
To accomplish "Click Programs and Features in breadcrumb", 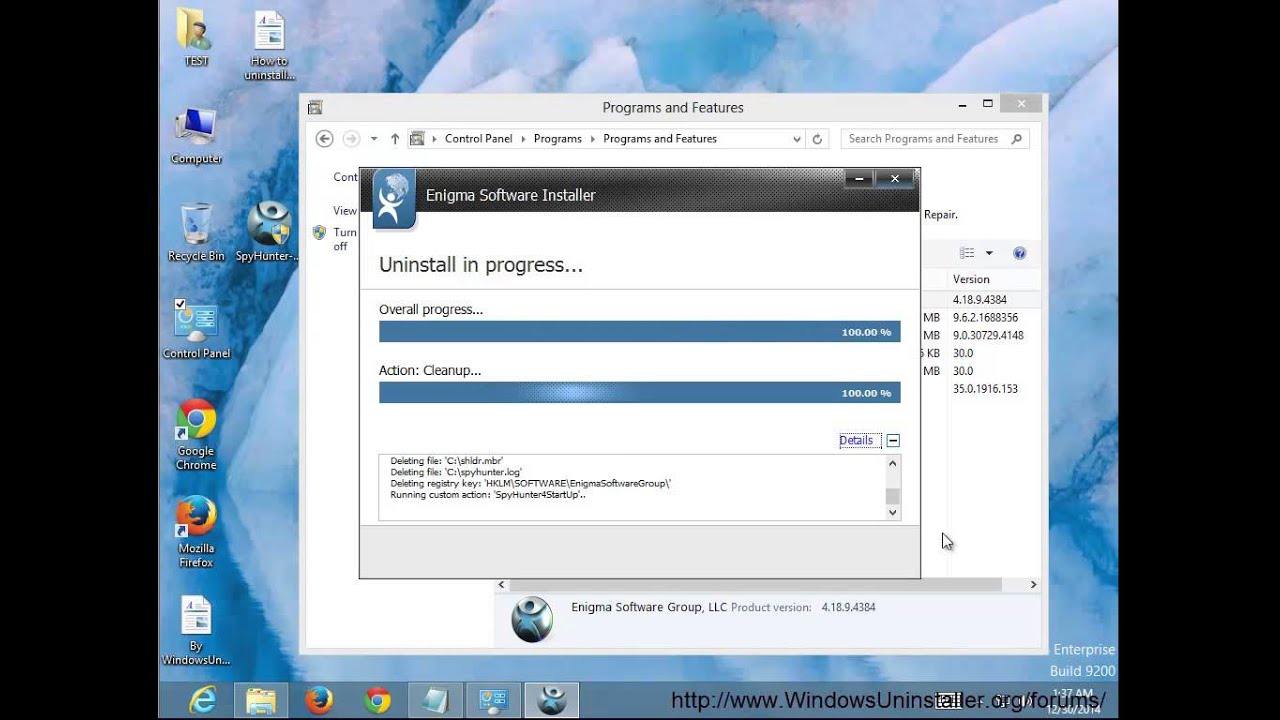I will (660, 139).
